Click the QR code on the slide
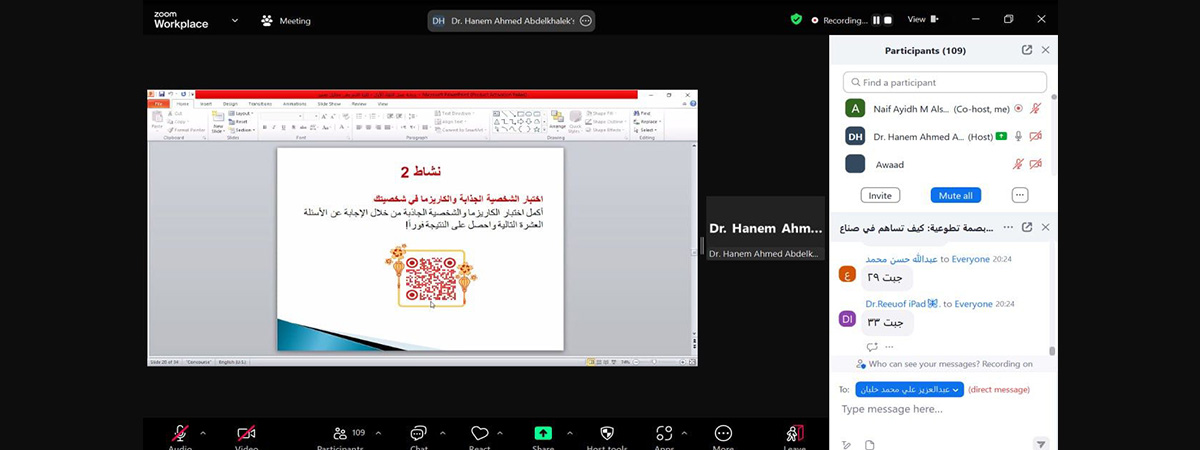Viewport: 1200px width, 450px height. tap(431, 279)
